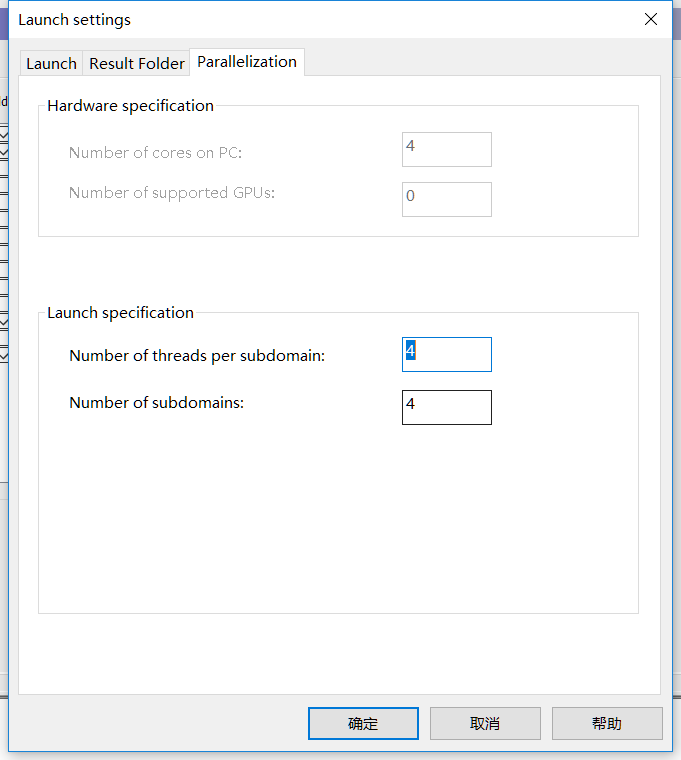Click the 'Launch specification' group title
Screen dimensions: 681x760
pos(120,313)
